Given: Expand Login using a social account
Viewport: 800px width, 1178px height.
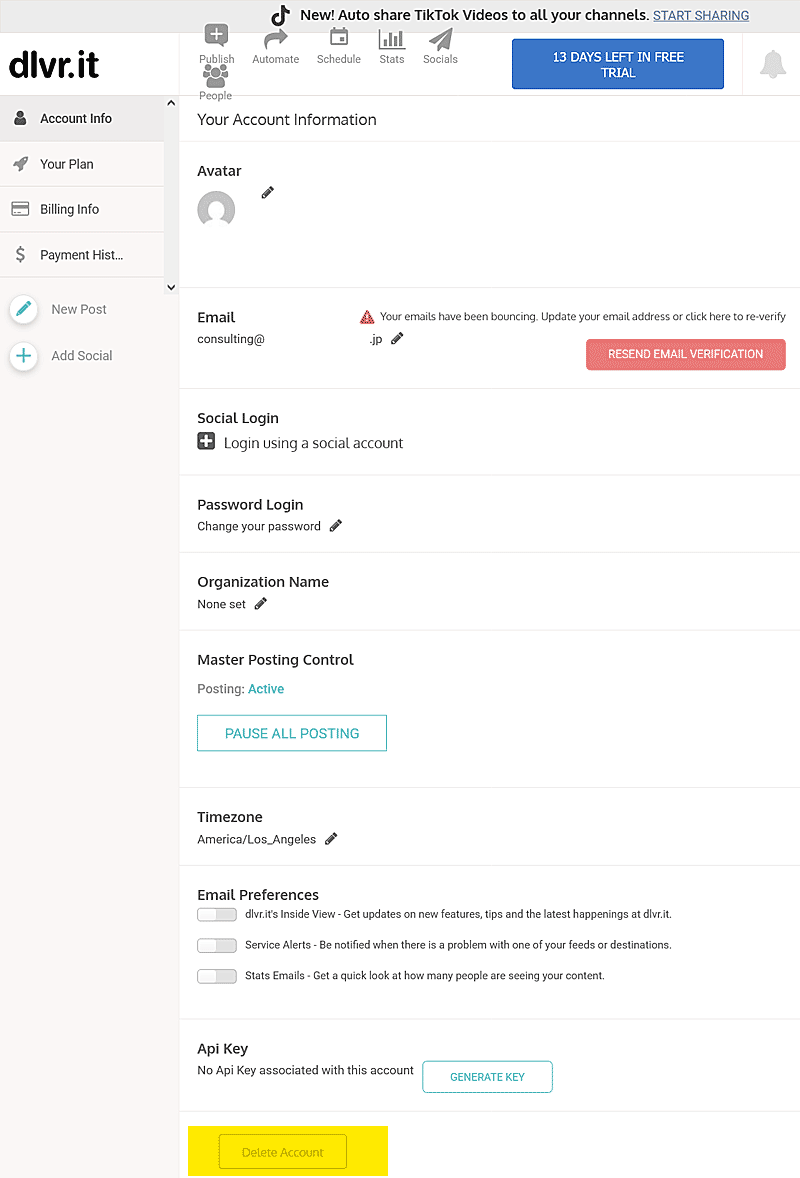Looking at the screenshot, I should pyautogui.click(x=206, y=442).
